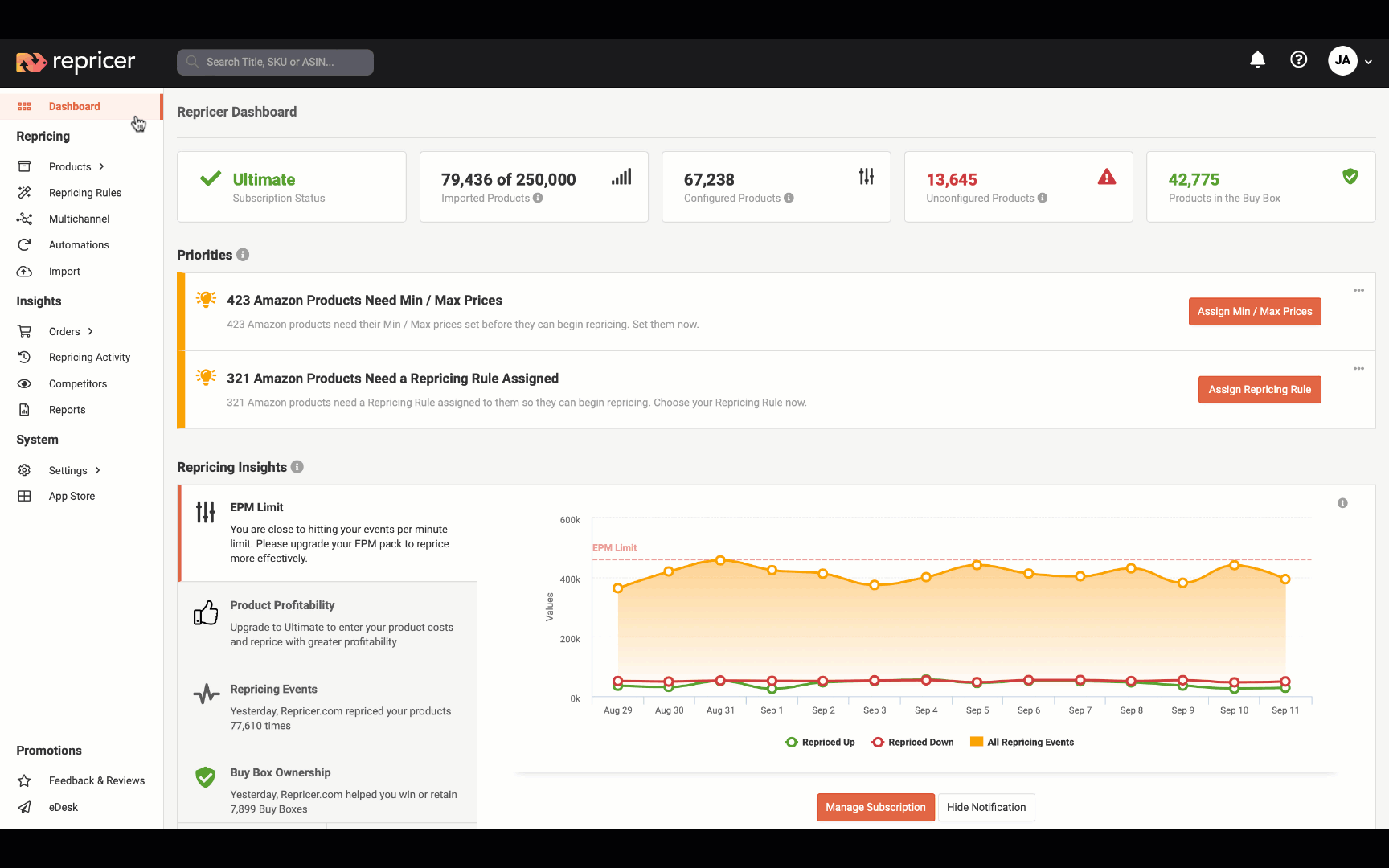This screenshot has height=868, width=1389.
Task: Open the App Store page
Action: pyautogui.click(x=72, y=497)
